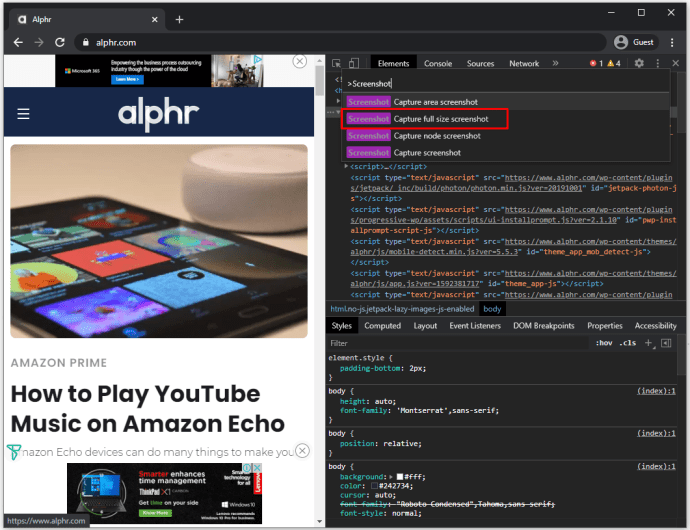Click the styles Filter input
This screenshot has height=530, width=690.
coord(458,343)
